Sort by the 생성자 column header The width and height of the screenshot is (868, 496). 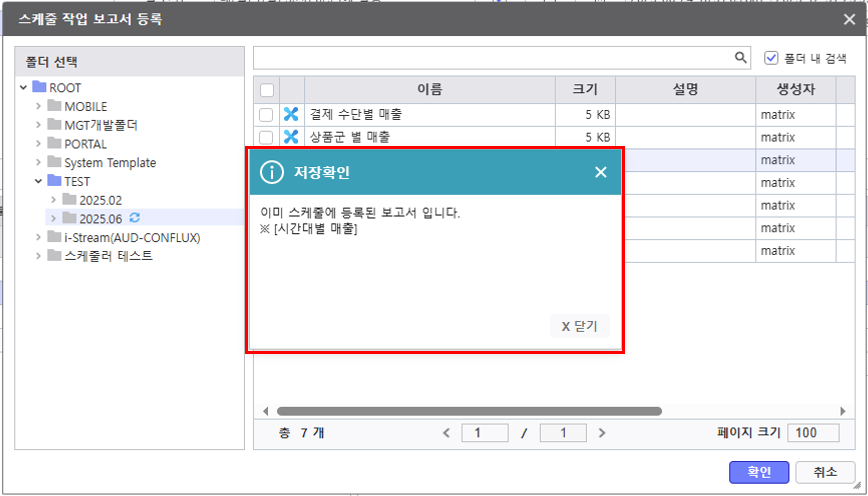795,90
